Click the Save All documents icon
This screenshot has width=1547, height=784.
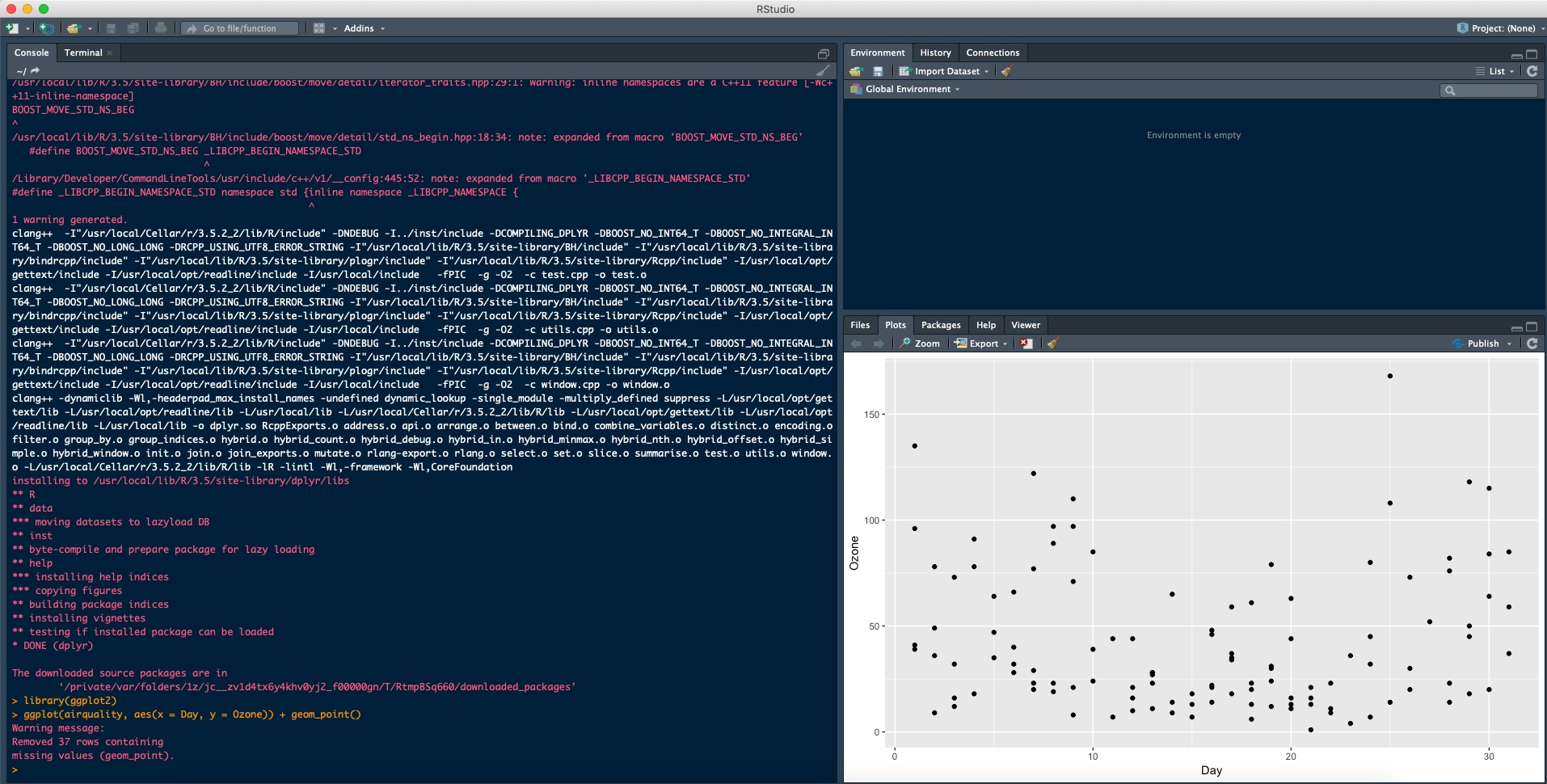coord(133,28)
